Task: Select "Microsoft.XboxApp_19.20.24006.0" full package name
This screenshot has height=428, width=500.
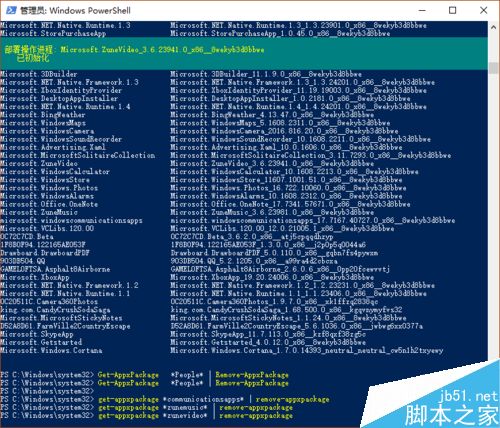Action: (272, 277)
